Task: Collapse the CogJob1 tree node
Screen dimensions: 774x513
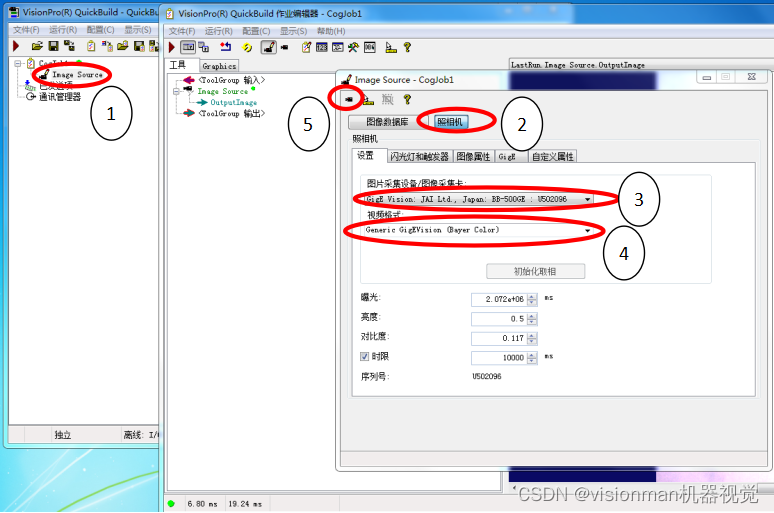Action: [18, 63]
